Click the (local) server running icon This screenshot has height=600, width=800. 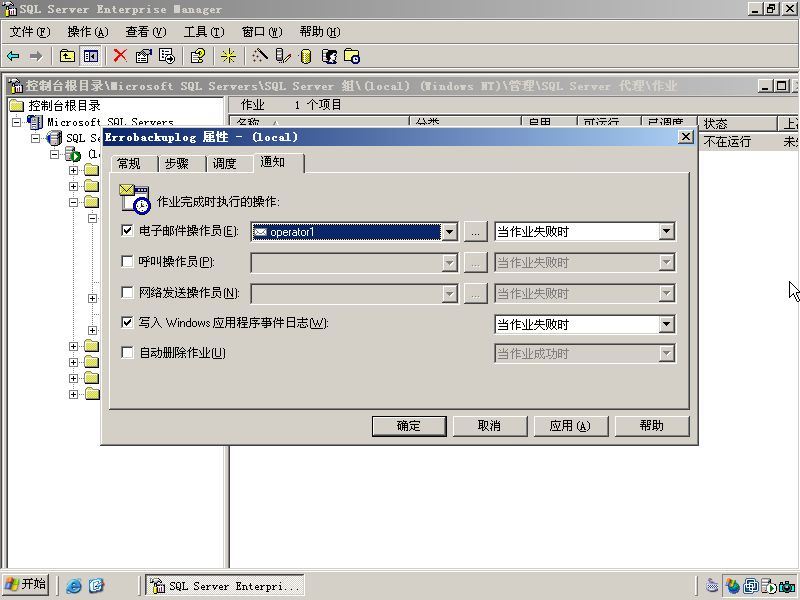pyautogui.click(x=73, y=154)
